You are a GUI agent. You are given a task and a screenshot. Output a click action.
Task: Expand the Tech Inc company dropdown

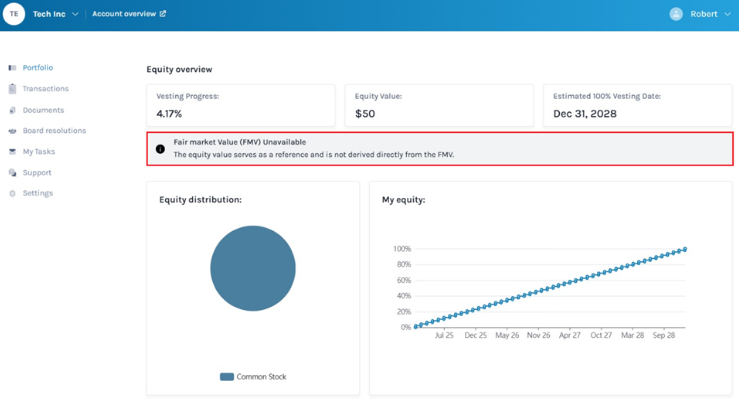coord(75,14)
